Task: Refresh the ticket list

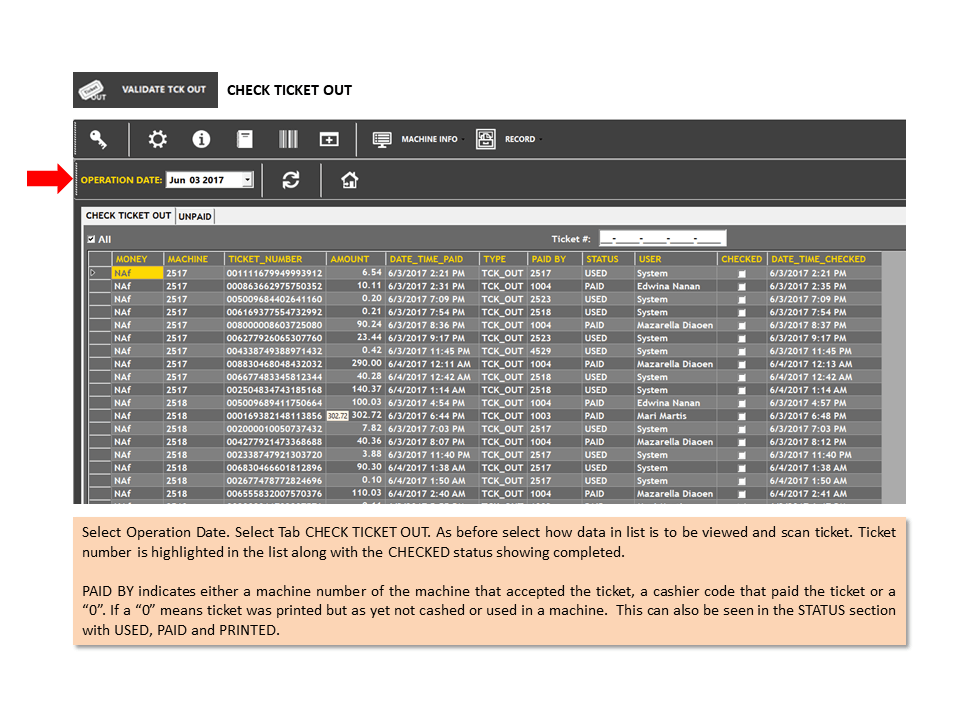Action: tap(291, 180)
